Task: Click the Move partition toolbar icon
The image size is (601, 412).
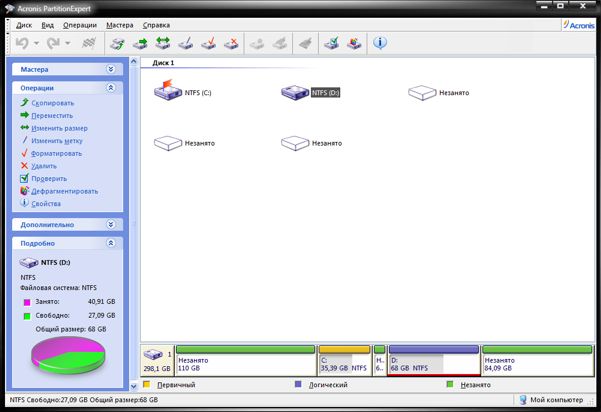Action: [140, 44]
